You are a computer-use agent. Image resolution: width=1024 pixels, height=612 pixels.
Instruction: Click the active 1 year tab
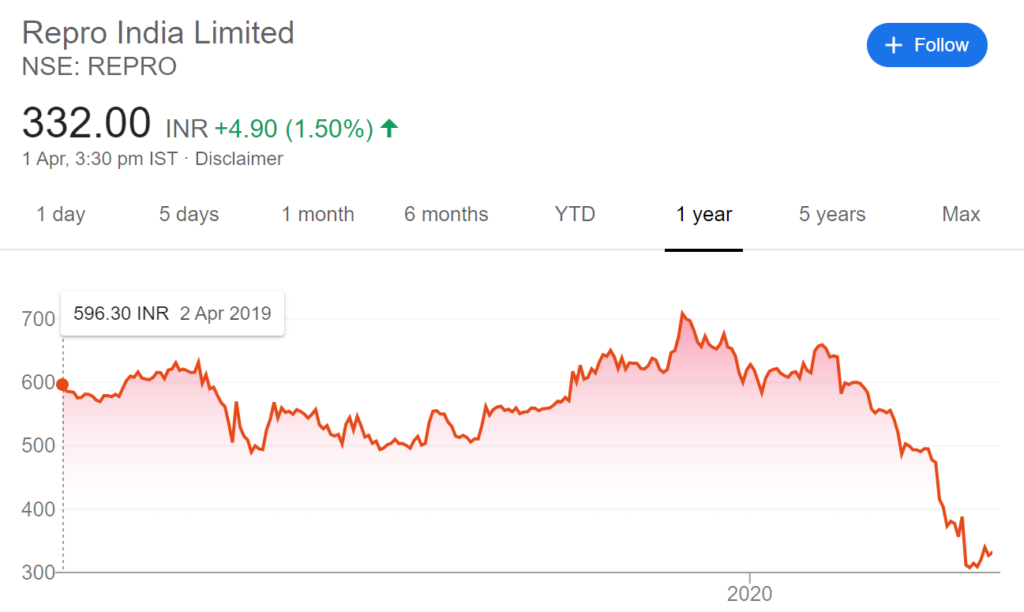[x=704, y=214]
